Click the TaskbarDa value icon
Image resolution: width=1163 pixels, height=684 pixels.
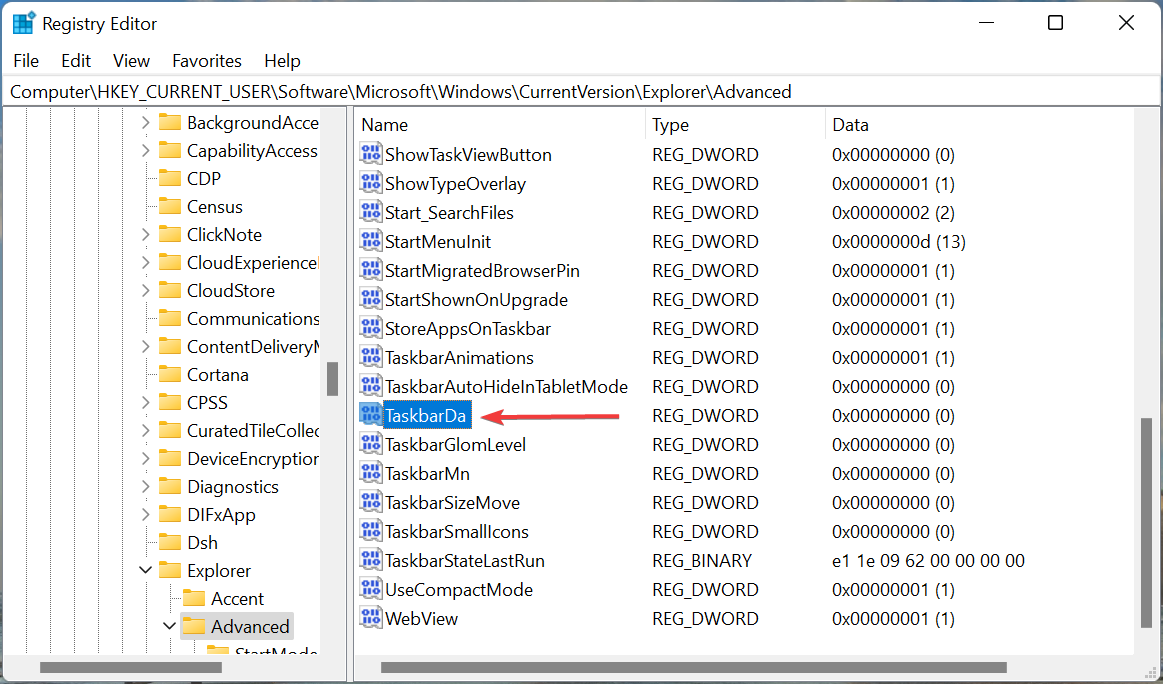coord(370,414)
